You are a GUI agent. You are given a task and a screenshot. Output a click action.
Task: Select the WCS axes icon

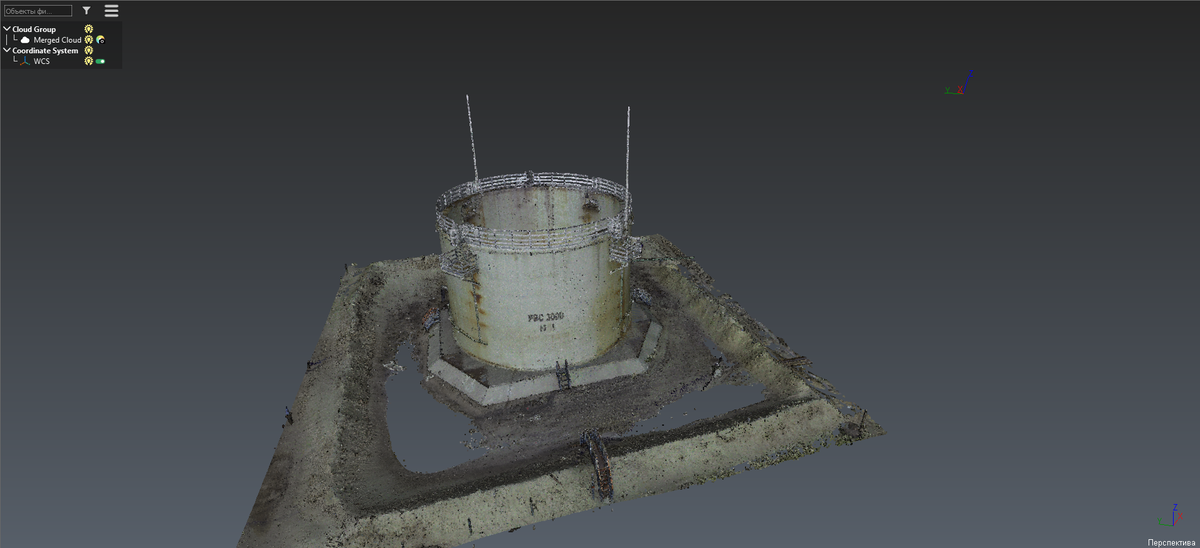pyautogui.click(x=26, y=61)
